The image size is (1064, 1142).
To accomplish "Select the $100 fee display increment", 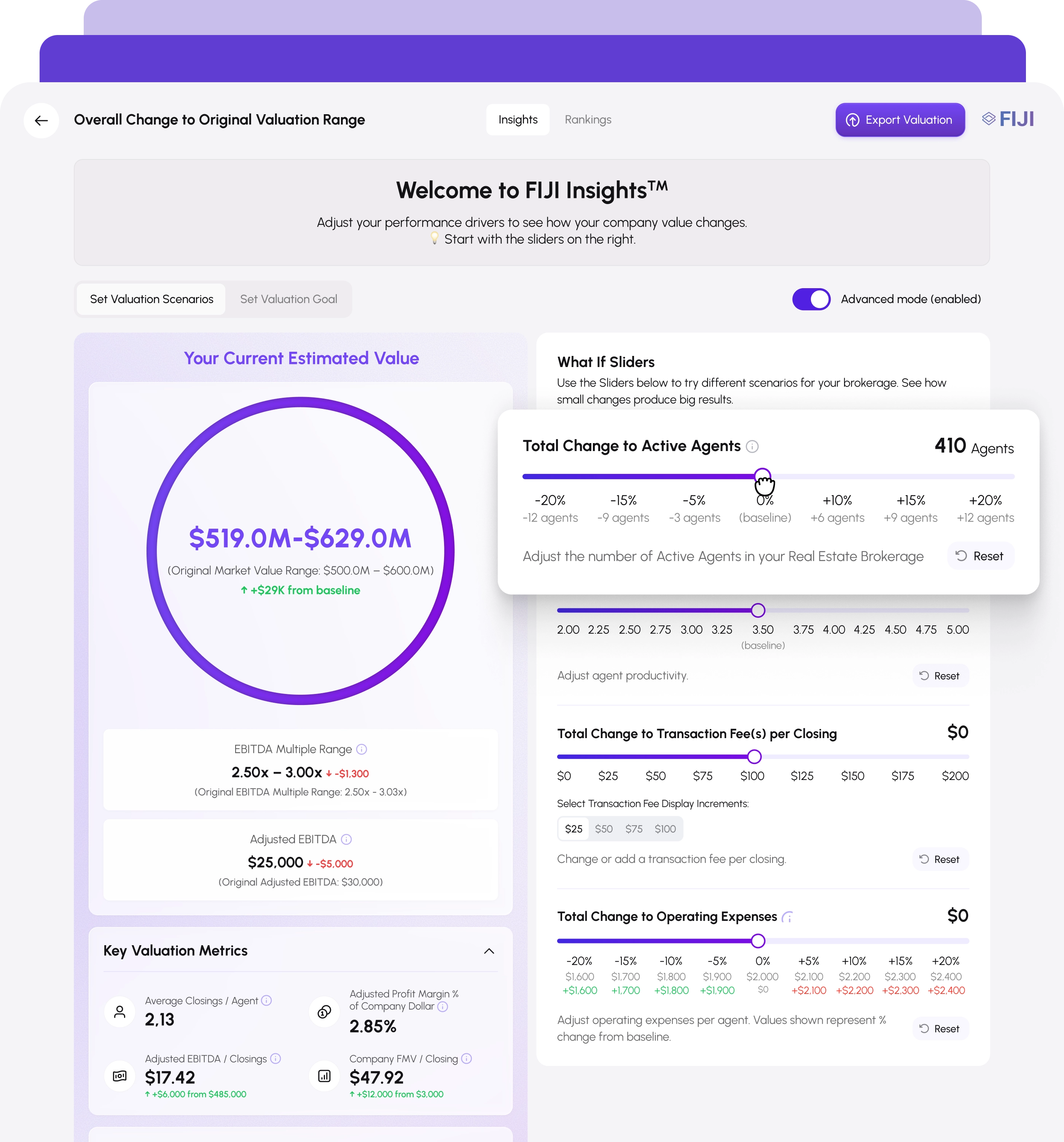I will click(x=665, y=829).
